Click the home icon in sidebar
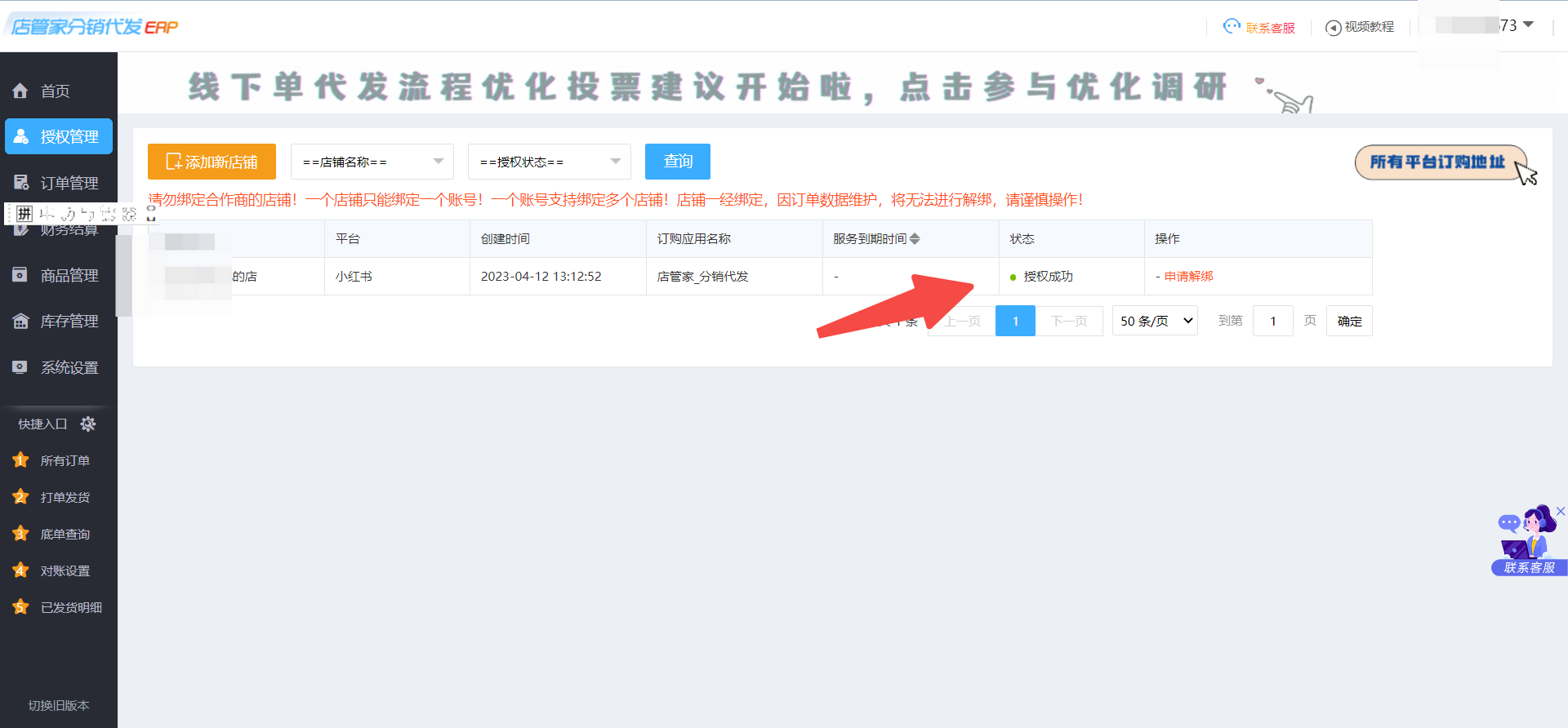 click(x=20, y=91)
